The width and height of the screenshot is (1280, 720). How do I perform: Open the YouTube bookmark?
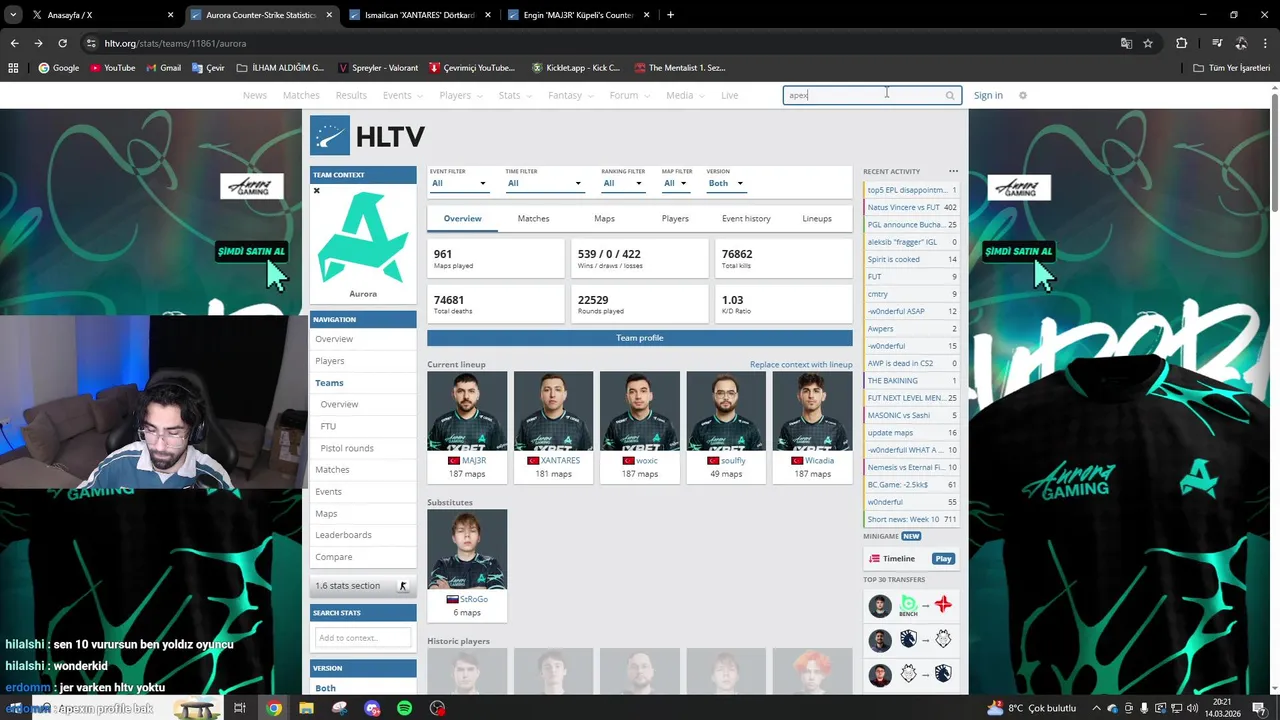coord(112,68)
